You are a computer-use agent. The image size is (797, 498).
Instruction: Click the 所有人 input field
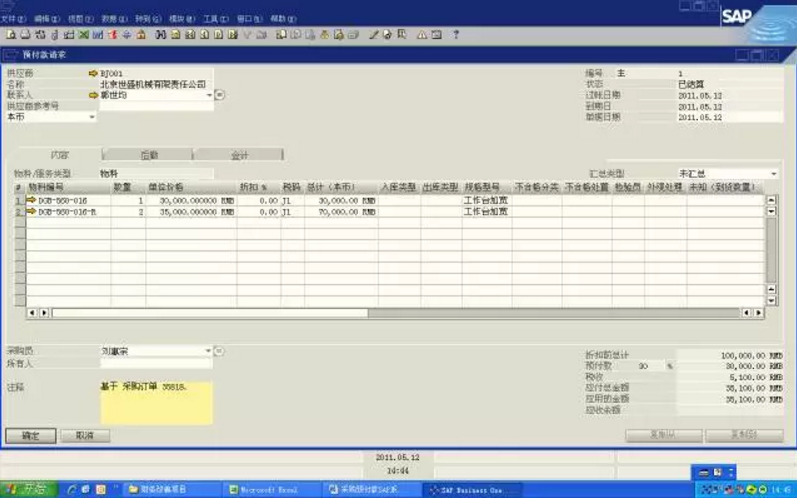point(156,363)
